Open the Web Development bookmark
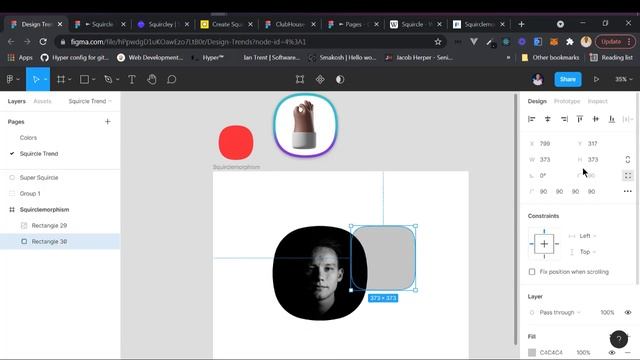640x360 pixels. pos(150,58)
